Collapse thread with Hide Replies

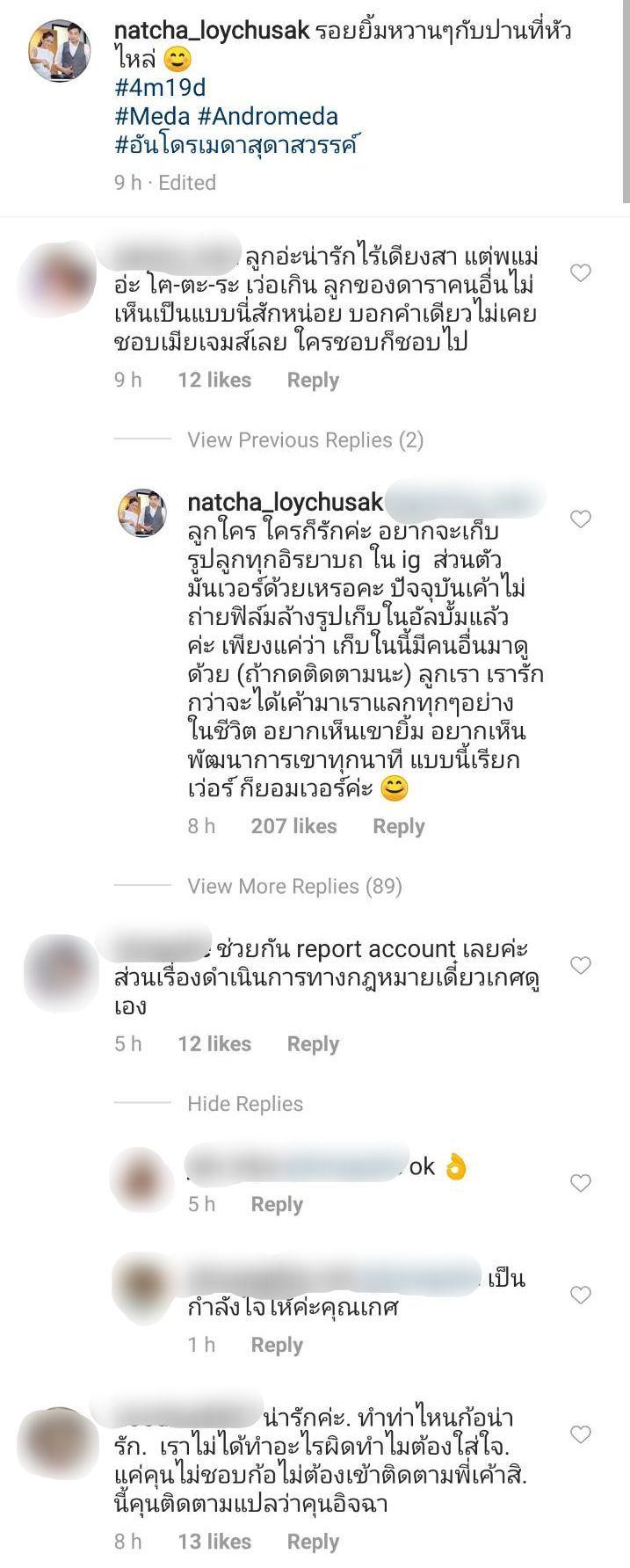point(245,1104)
